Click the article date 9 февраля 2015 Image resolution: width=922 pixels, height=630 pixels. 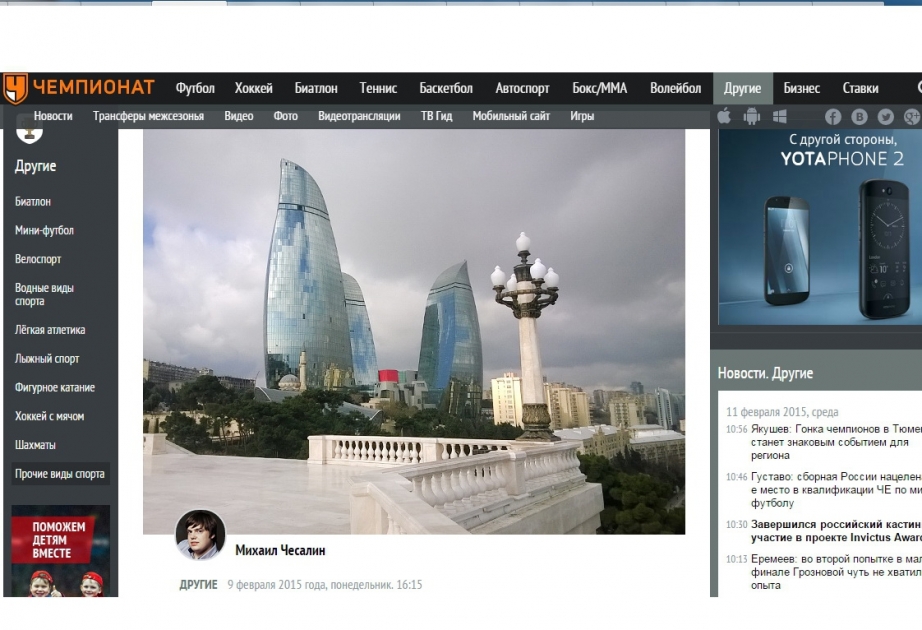coord(325,585)
